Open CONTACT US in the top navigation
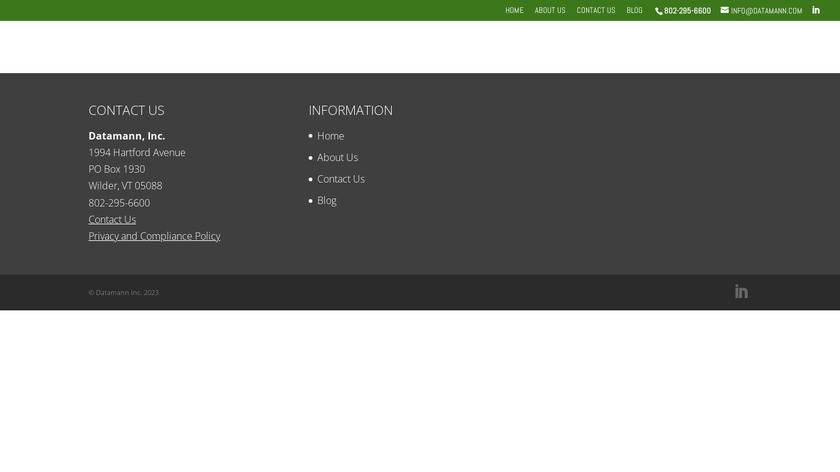The width and height of the screenshot is (840, 472). [x=596, y=10]
